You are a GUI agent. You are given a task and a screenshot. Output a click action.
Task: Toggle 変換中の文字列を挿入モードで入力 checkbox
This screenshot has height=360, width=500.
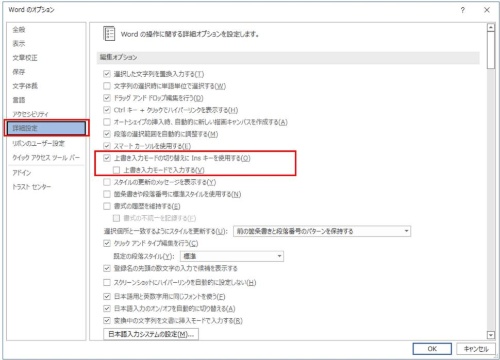[x=107, y=320]
